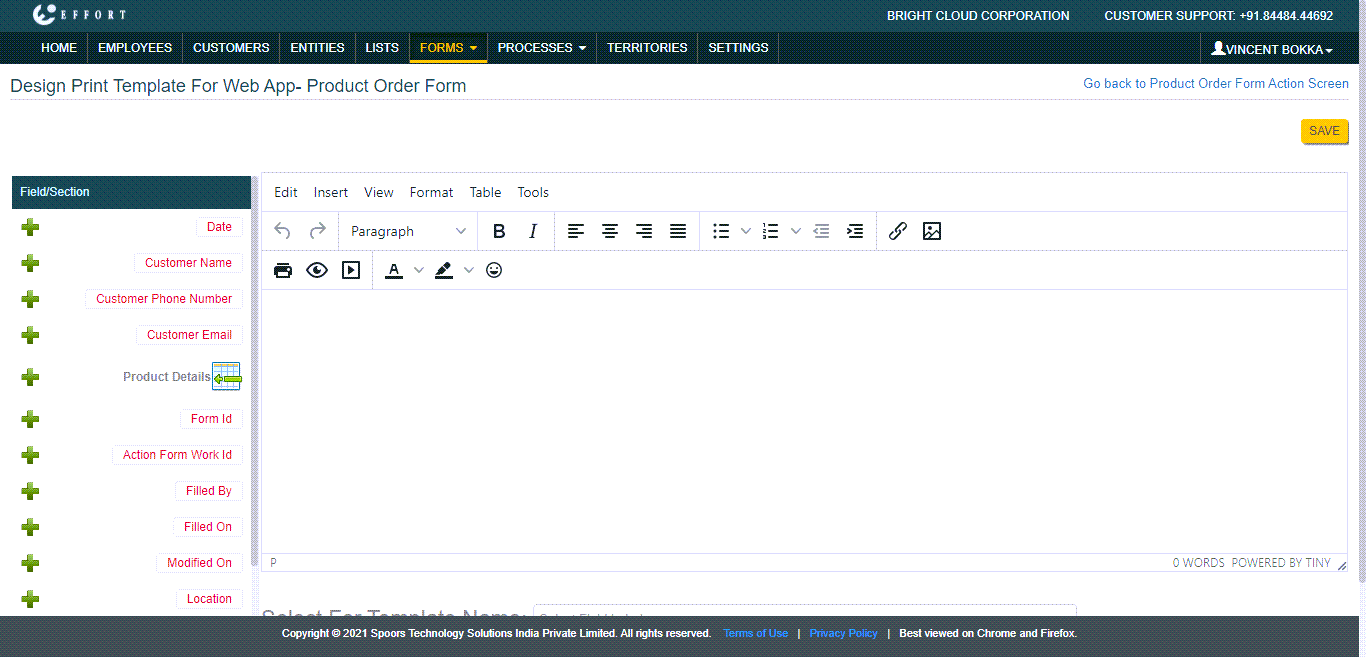This screenshot has width=1366, height=657.
Task: Click the undo arrow icon
Action: click(283, 231)
